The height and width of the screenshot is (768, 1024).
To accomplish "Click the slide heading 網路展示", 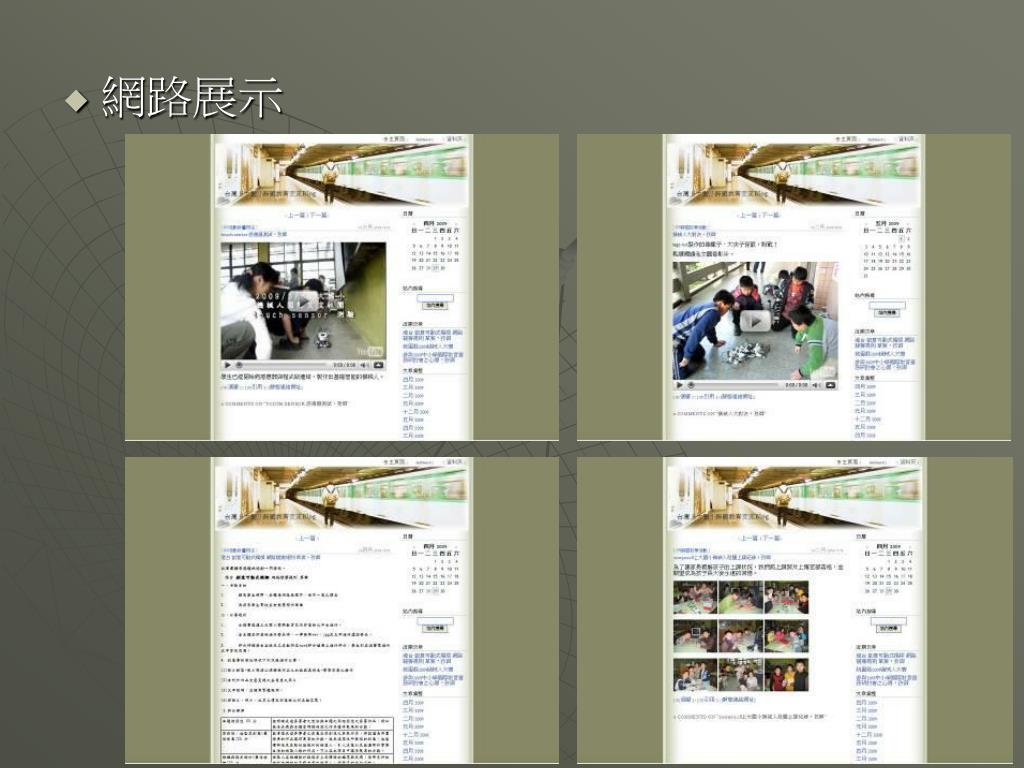I will [193, 98].
